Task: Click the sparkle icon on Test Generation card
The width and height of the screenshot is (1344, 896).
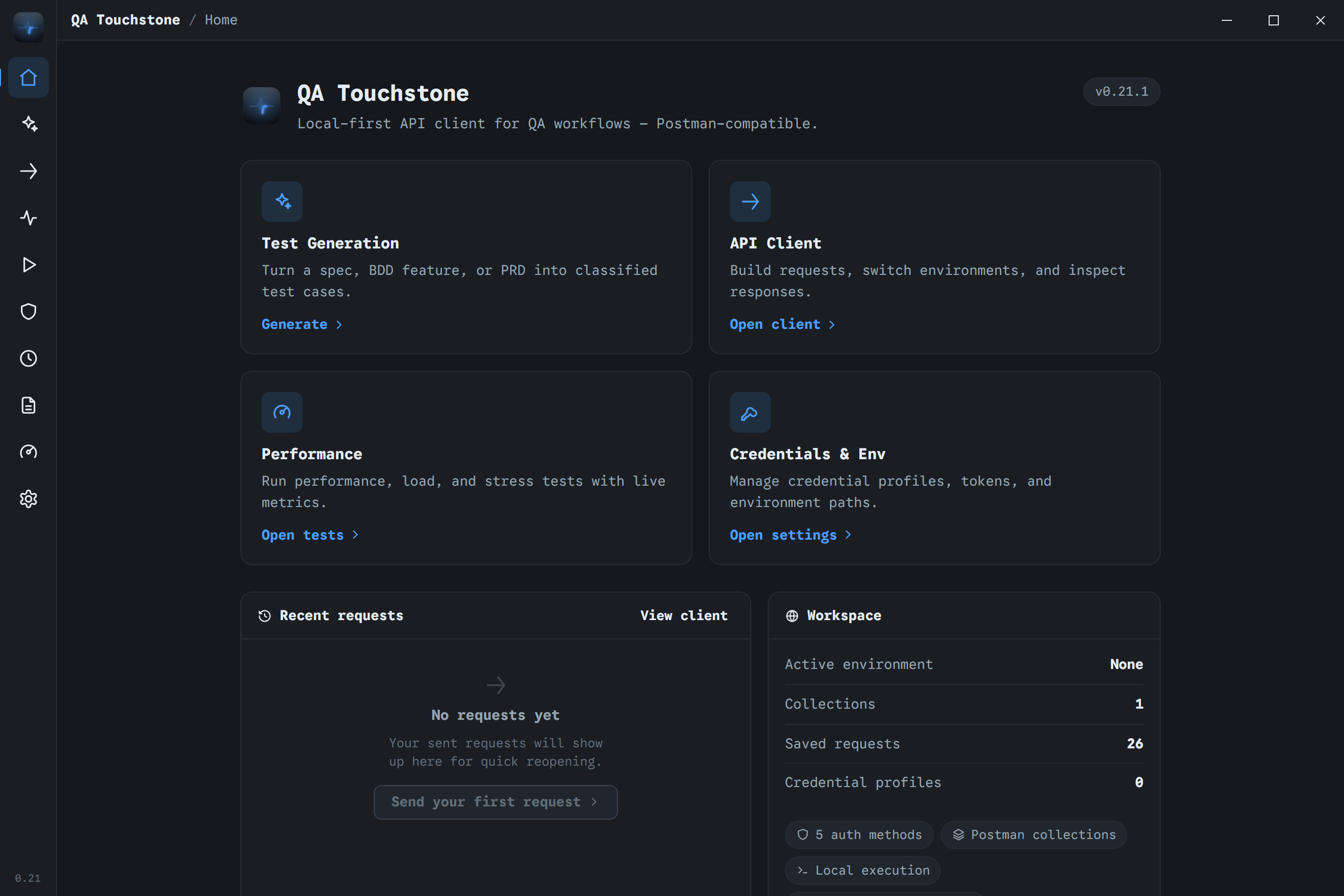Action: pyautogui.click(x=282, y=201)
